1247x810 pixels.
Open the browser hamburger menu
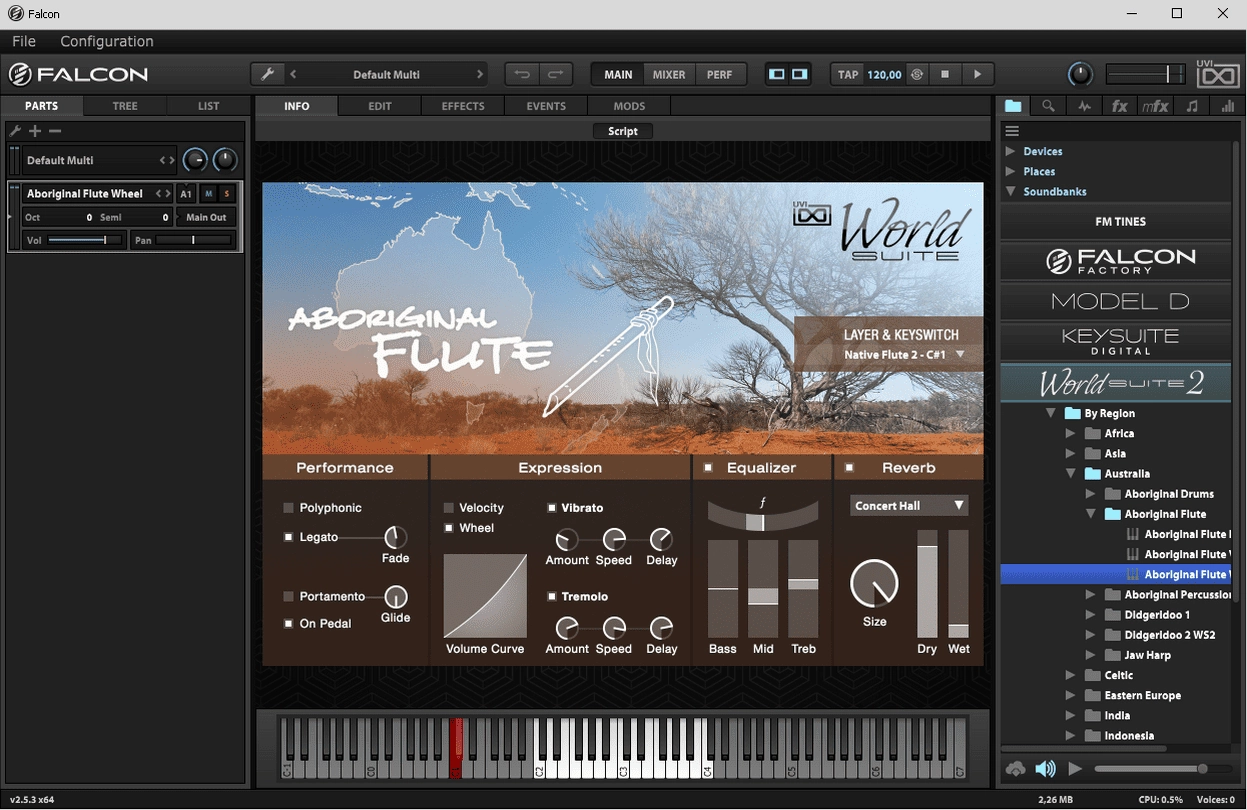coord(1012,131)
